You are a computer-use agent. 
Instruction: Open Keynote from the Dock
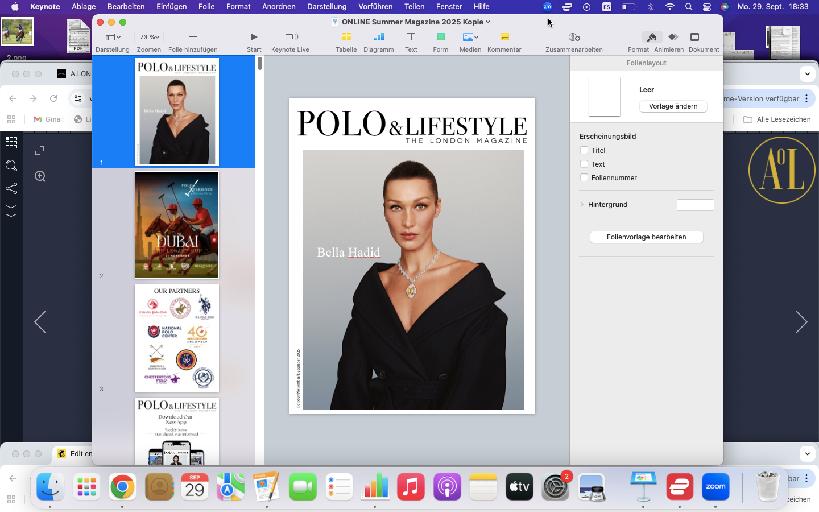click(643, 486)
